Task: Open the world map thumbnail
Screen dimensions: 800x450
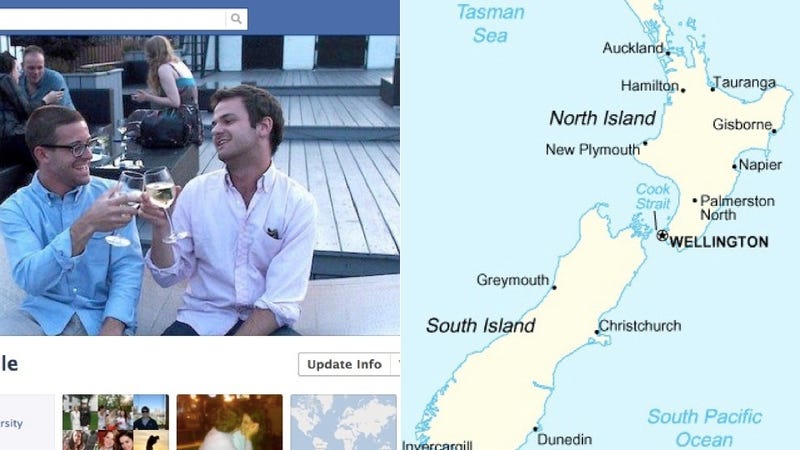Action: click(343, 422)
